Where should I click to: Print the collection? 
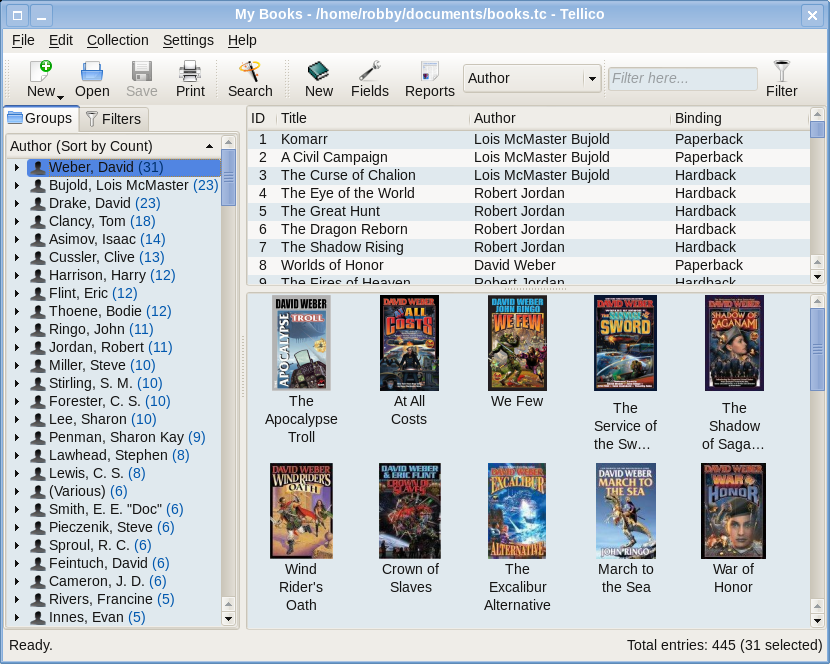[190, 79]
